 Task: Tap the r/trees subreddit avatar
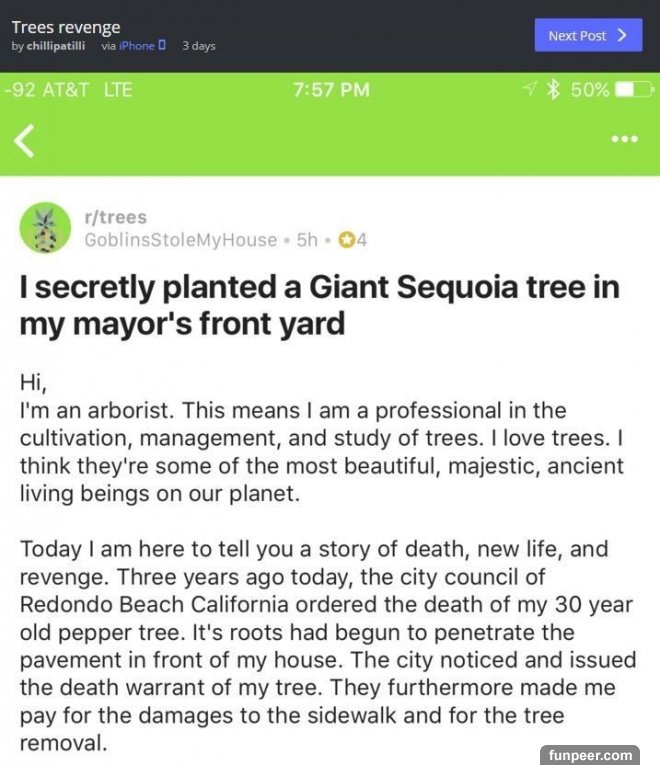[x=45, y=227]
